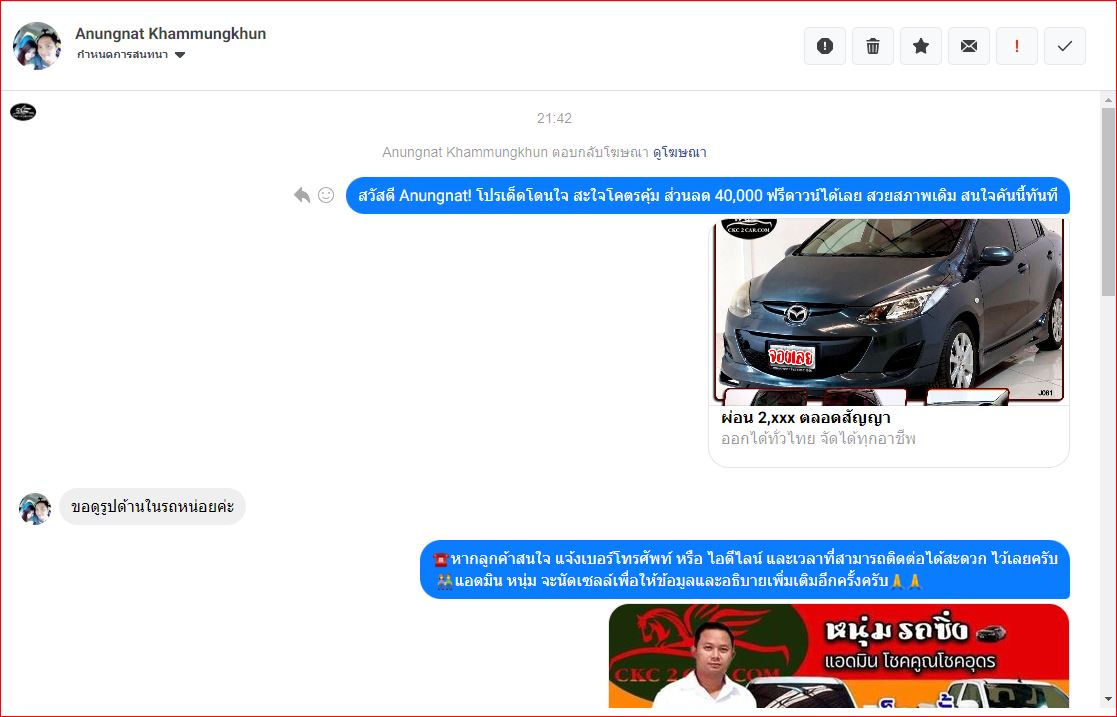Delete conversation with trash icon
Screen dimensions: 1117x717
pyautogui.click(x=873, y=46)
